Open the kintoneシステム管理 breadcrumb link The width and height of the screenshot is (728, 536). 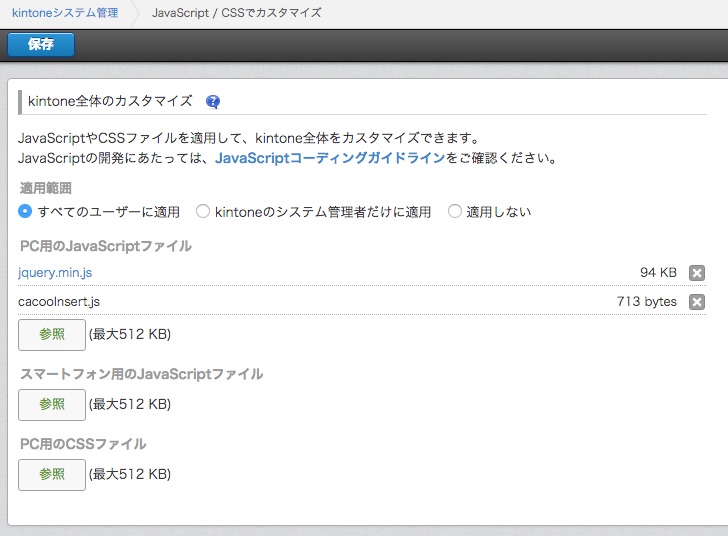coord(65,13)
